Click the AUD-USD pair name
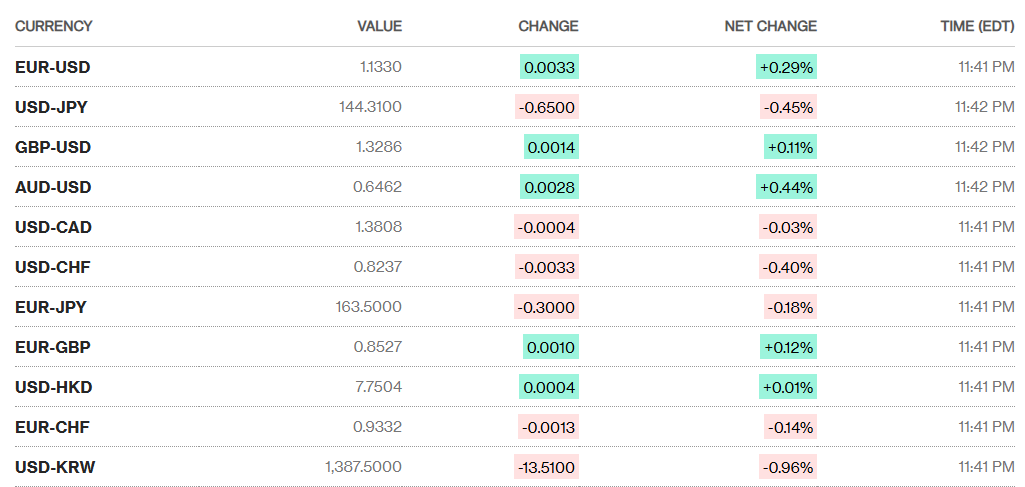 click(52, 187)
